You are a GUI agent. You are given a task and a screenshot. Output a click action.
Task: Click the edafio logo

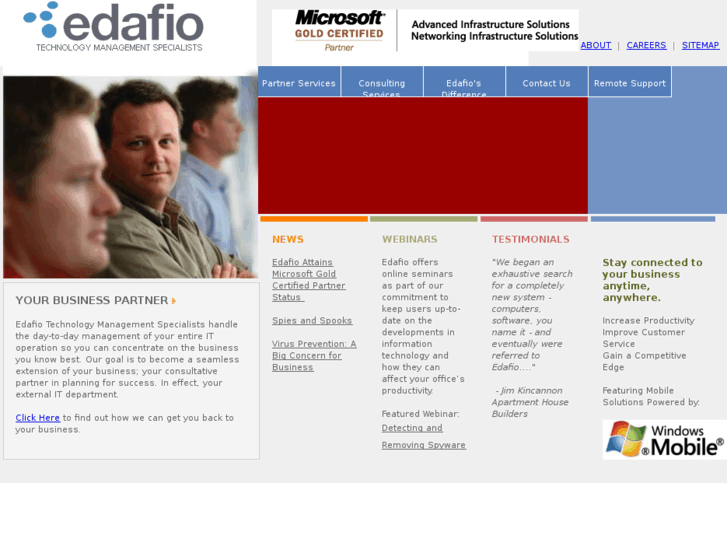[x=114, y=26]
